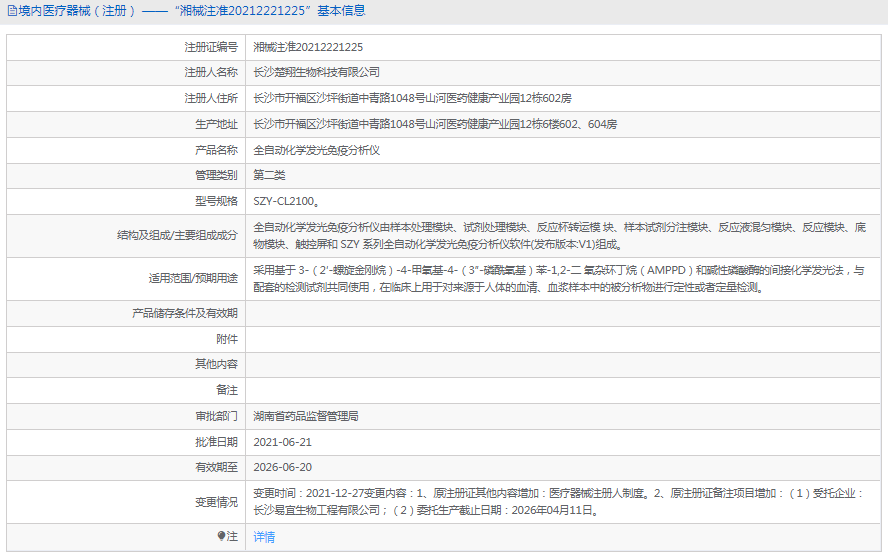Image resolution: width=888 pixels, height=557 pixels.
Task: Click the 有效期至 label
Action: (216, 467)
